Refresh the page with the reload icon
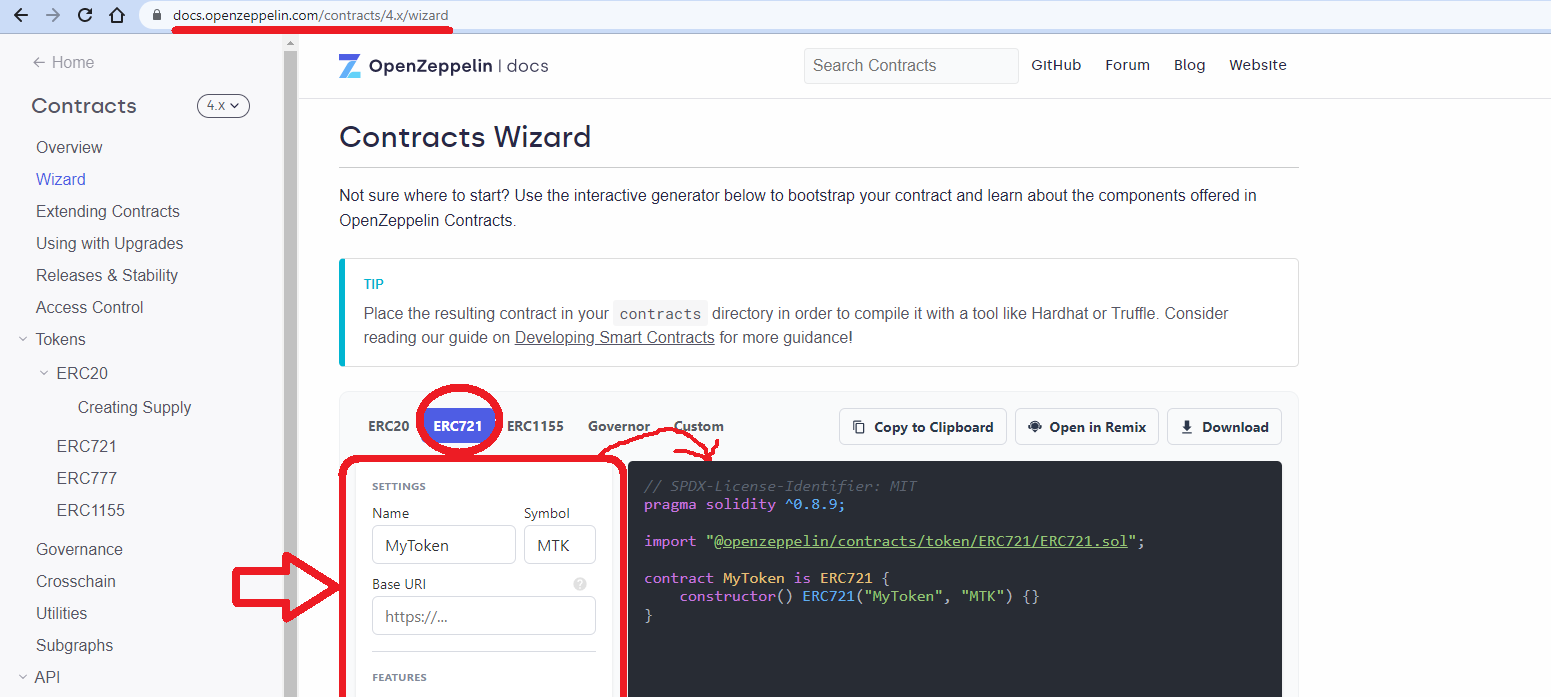This screenshot has height=697, width=1551. (x=85, y=15)
